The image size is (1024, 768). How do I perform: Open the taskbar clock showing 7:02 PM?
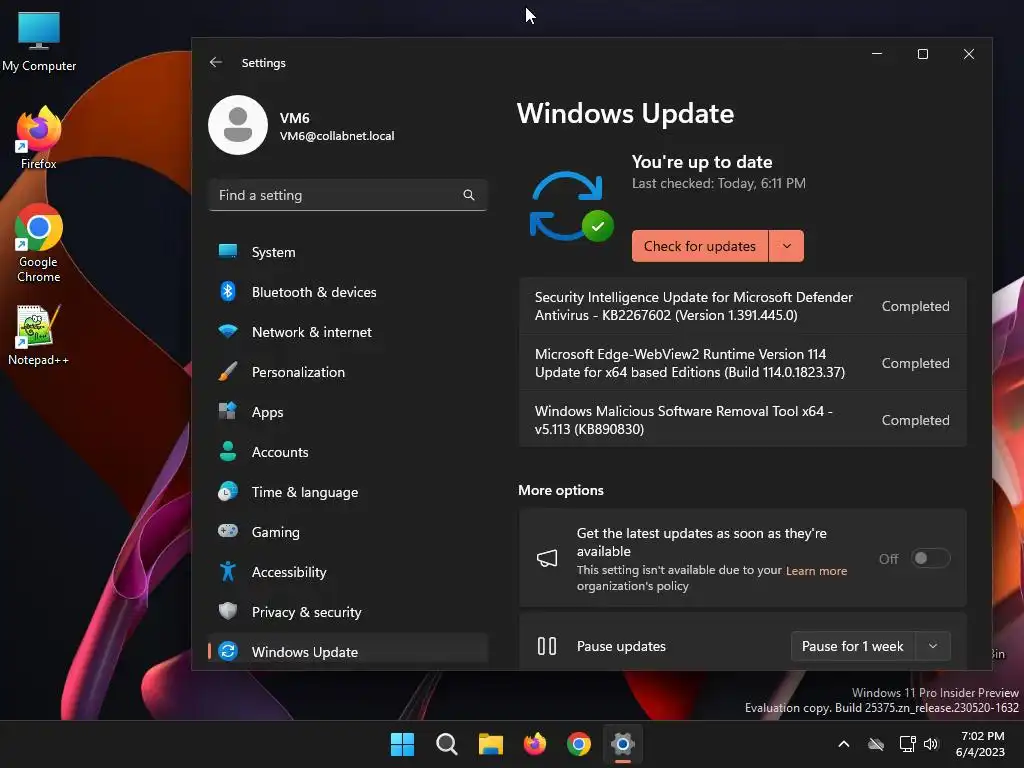pyautogui.click(x=980, y=744)
